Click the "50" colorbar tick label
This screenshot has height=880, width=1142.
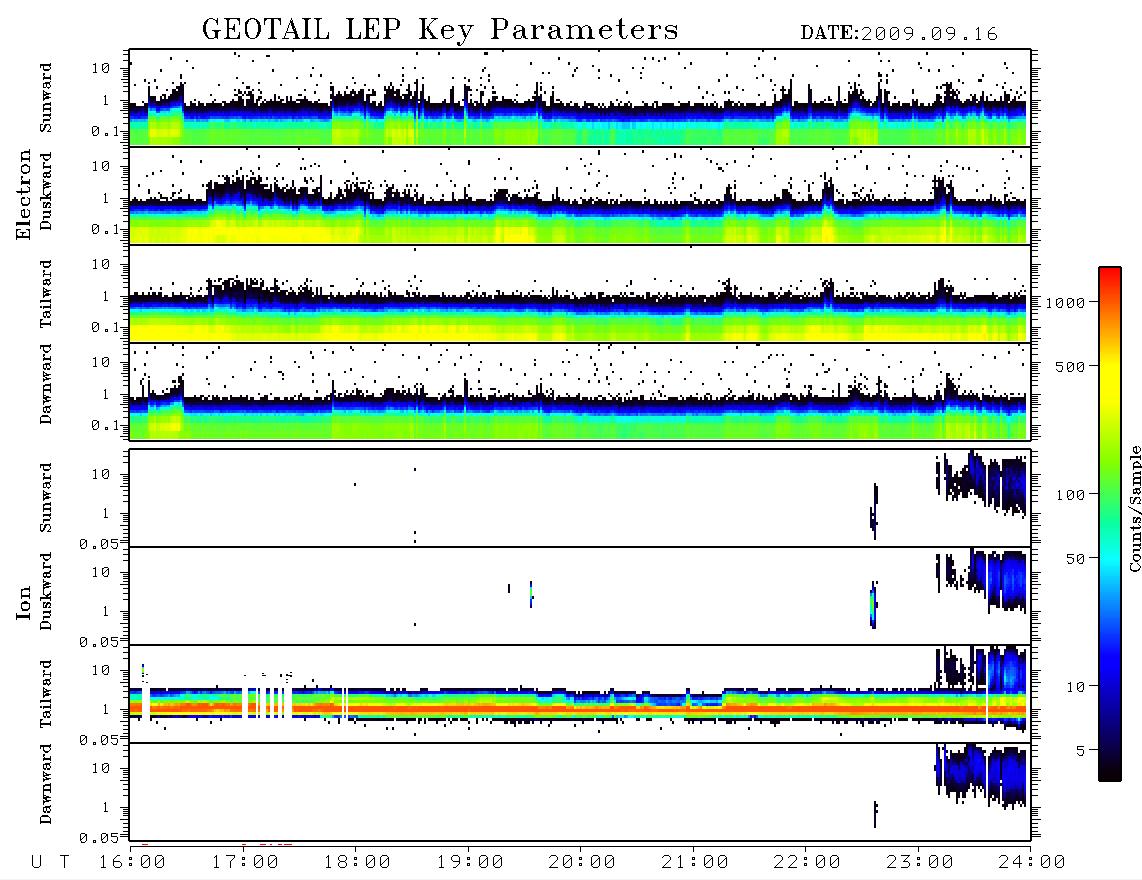coord(1075,559)
